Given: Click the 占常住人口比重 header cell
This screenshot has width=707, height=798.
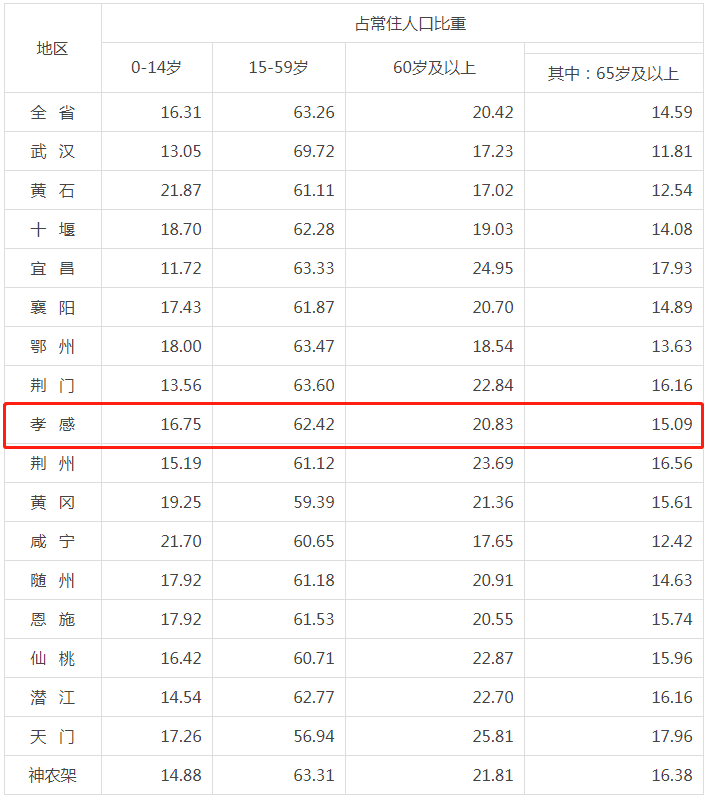Looking at the screenshot, I should coord(402,23).
